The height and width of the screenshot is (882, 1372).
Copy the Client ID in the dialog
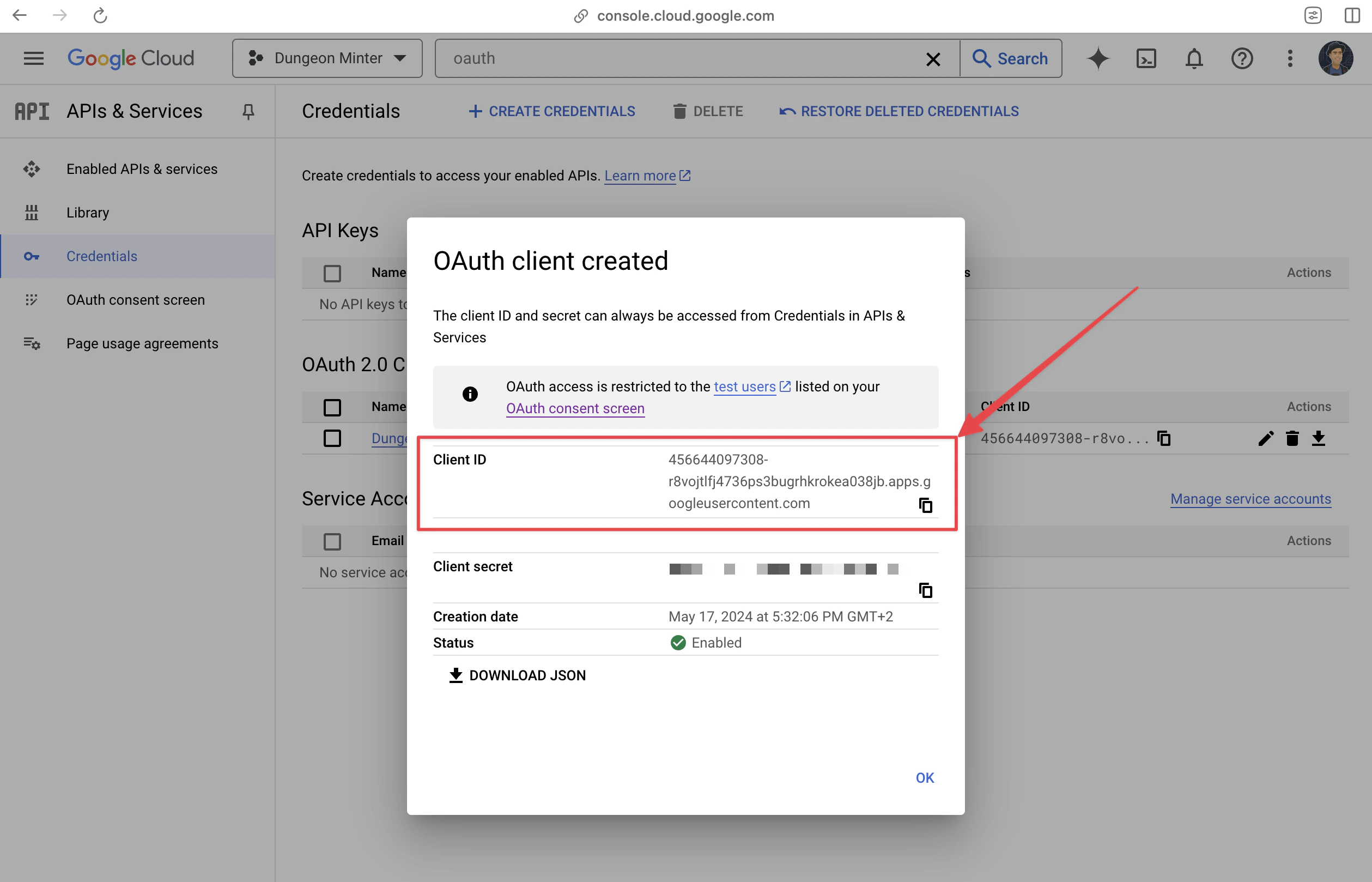[925, 505]
